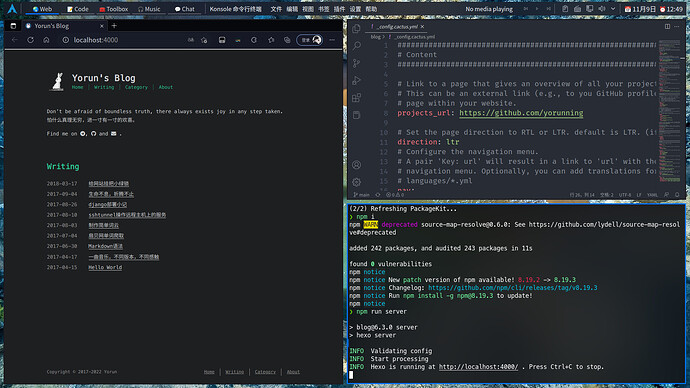Click the browser profile login button
The width and height of the screenshot is (690, 388).
coord(309,40)
